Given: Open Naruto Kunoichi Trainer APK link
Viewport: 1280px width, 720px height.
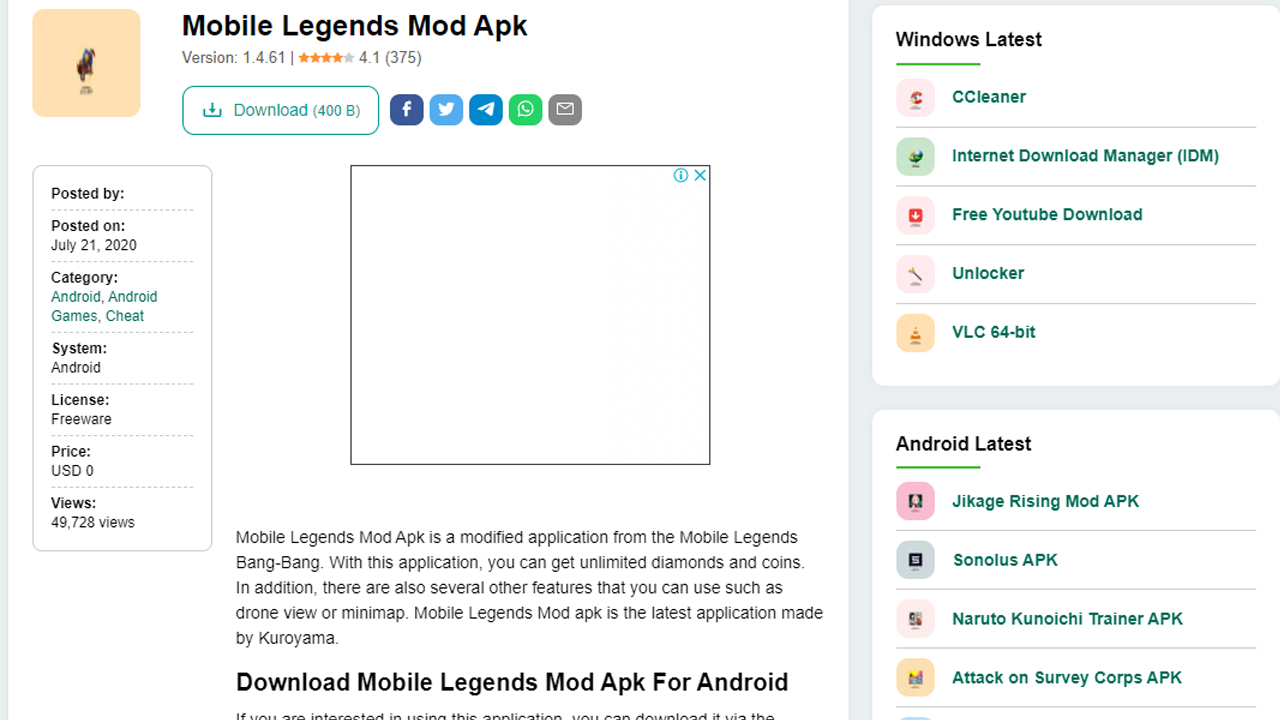Looking at the screenshot, I should click(x=1067, y=619).
